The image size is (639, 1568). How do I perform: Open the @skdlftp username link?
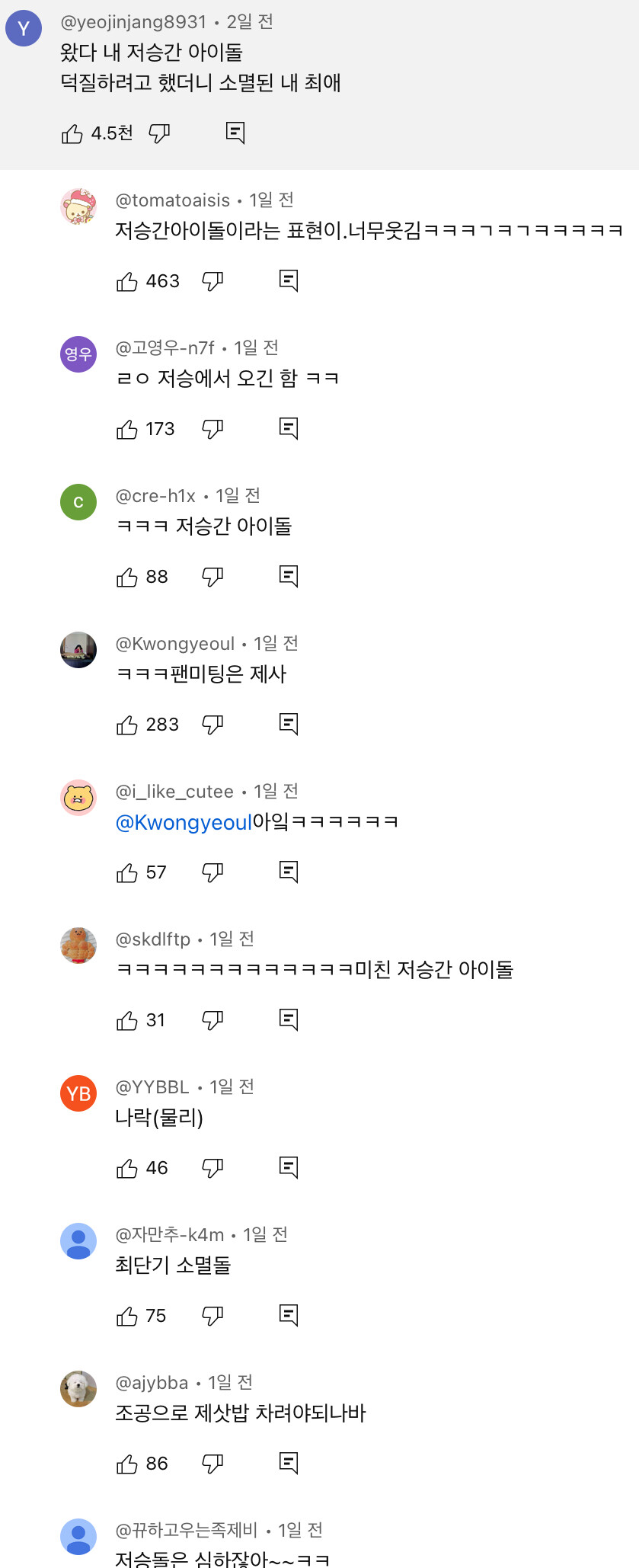point(152,939)
